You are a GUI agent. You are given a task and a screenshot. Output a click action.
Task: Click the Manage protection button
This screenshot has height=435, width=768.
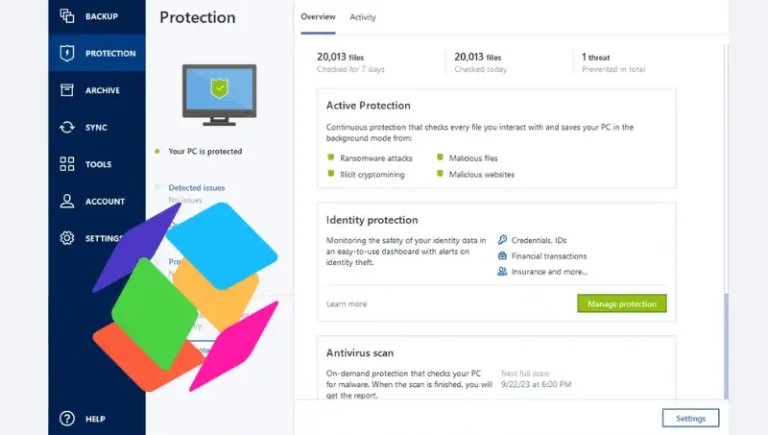[x=622, y=304]
